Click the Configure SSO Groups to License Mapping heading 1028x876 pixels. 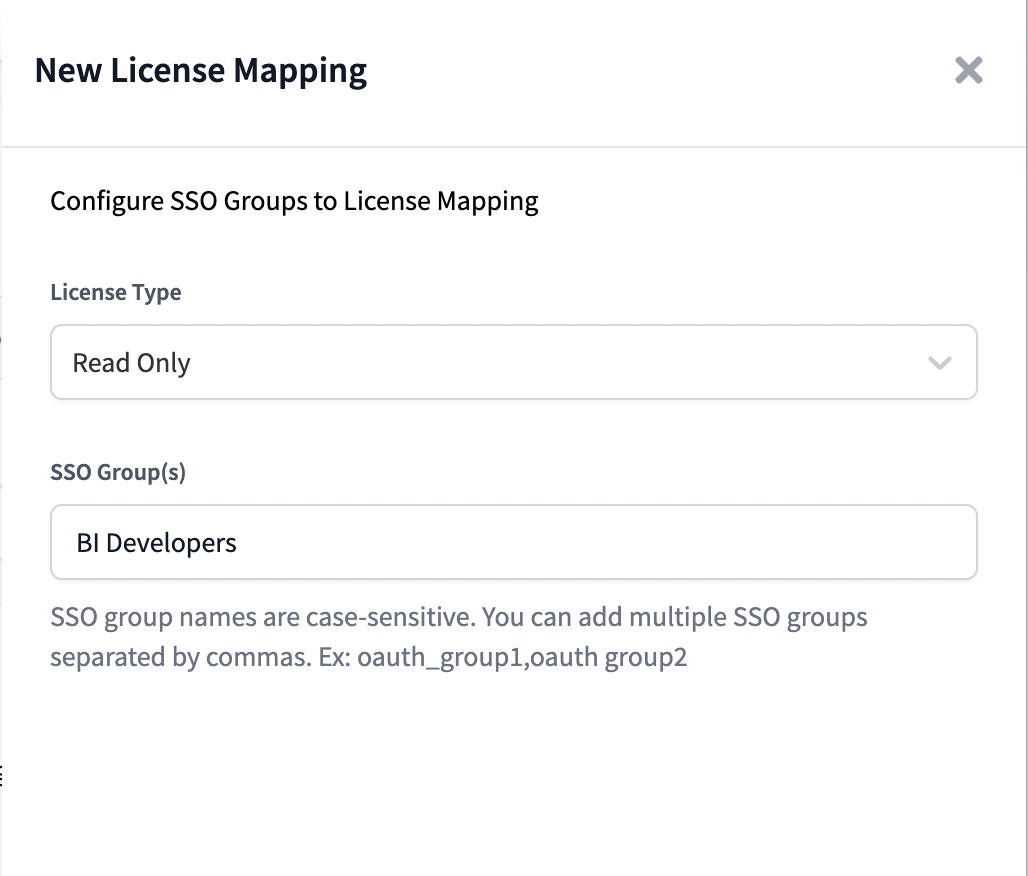click(x=294, y=201)
